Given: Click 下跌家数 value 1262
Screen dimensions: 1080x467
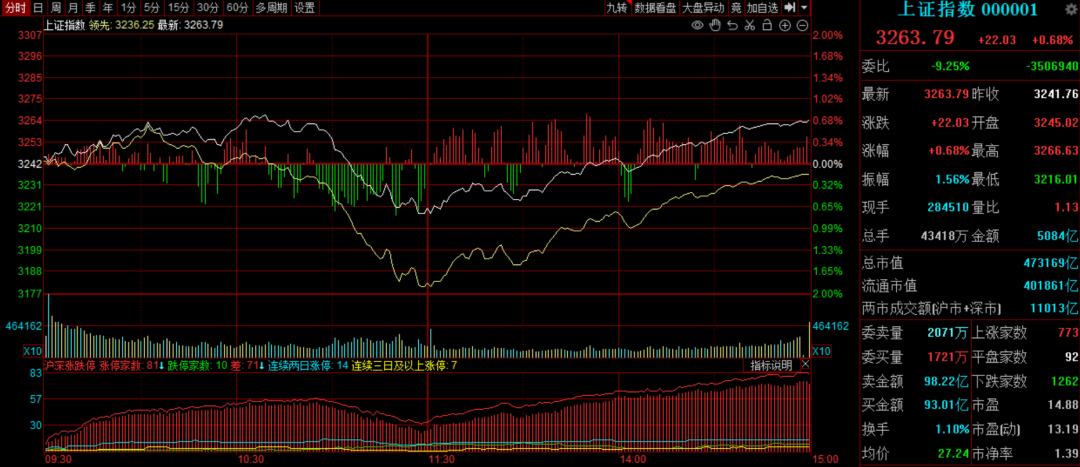Looking at the screenshot, I should (1064, 381).
